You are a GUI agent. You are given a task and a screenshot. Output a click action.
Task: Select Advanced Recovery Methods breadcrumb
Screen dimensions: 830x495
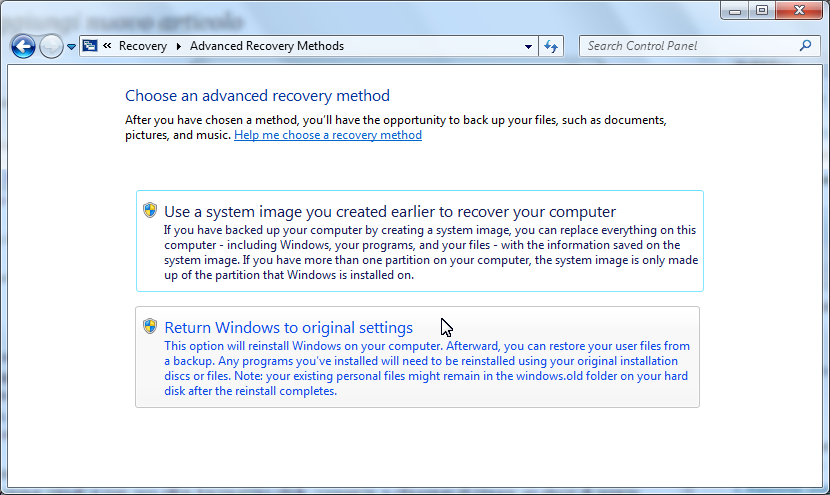pyautogui.click(x=267, y=46)
